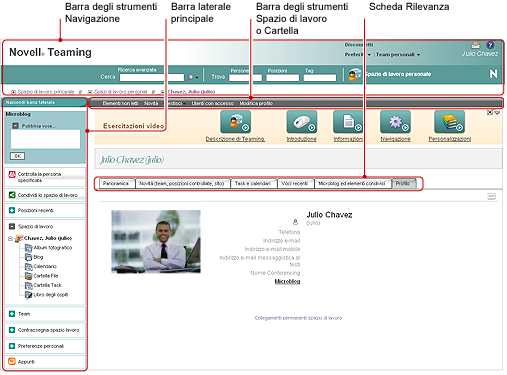Open Utenti con accesso
Viewport: 507px width, 375px height.
pyautogui.click(x=213, y=103)
